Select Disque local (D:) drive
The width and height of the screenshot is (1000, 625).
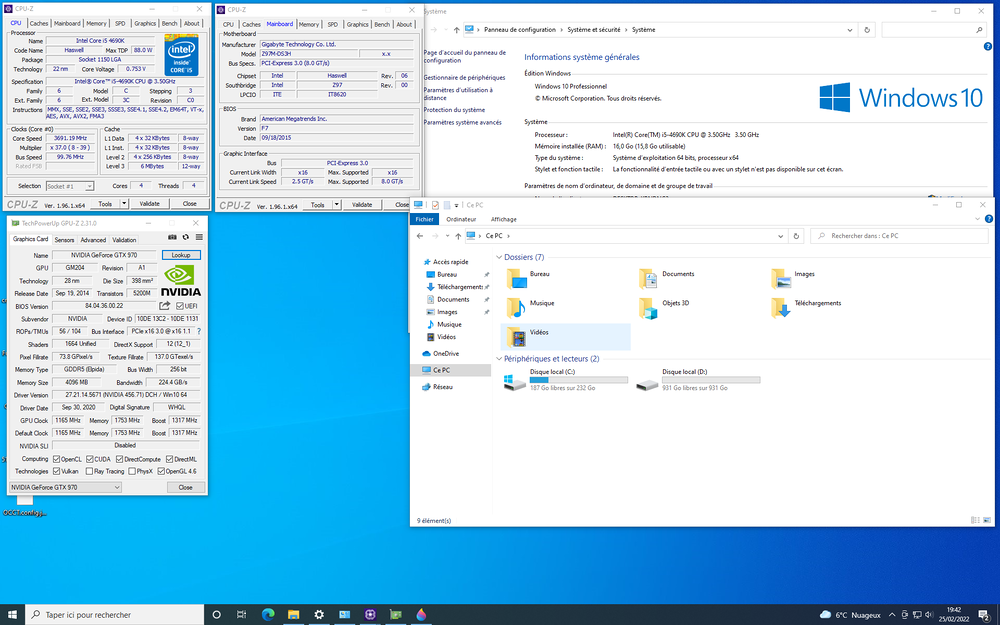(698, 380)
